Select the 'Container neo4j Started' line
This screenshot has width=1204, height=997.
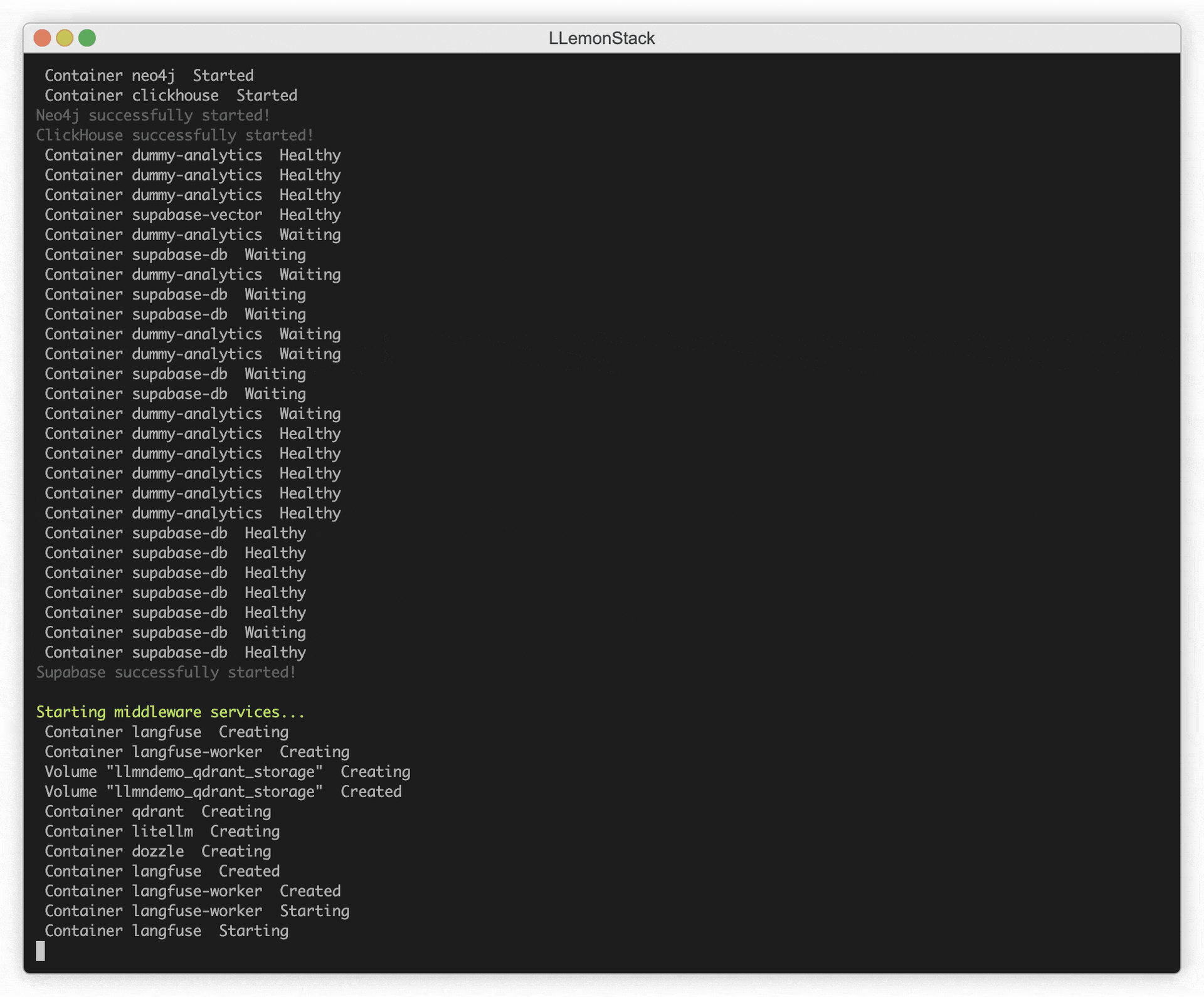pyautogui.click(x=149, y=76)
